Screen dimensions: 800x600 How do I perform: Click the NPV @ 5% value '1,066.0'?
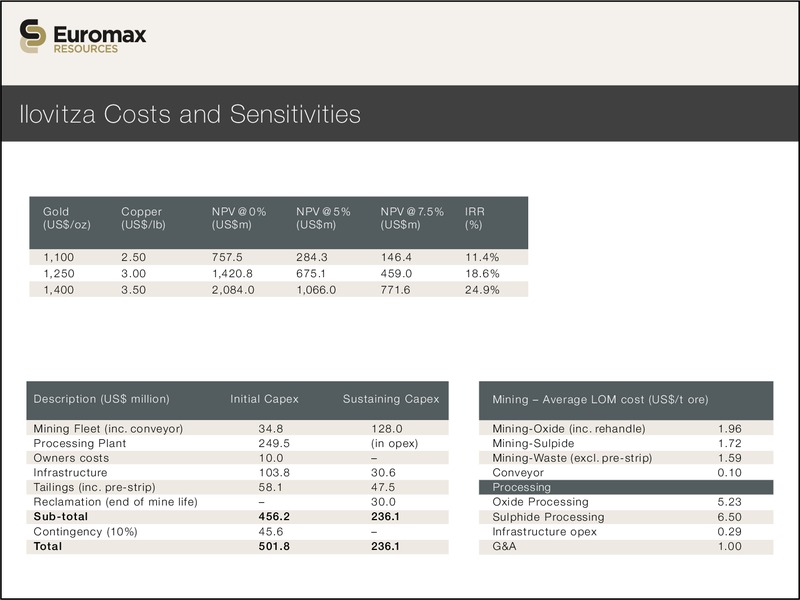(x=316, y=290)
